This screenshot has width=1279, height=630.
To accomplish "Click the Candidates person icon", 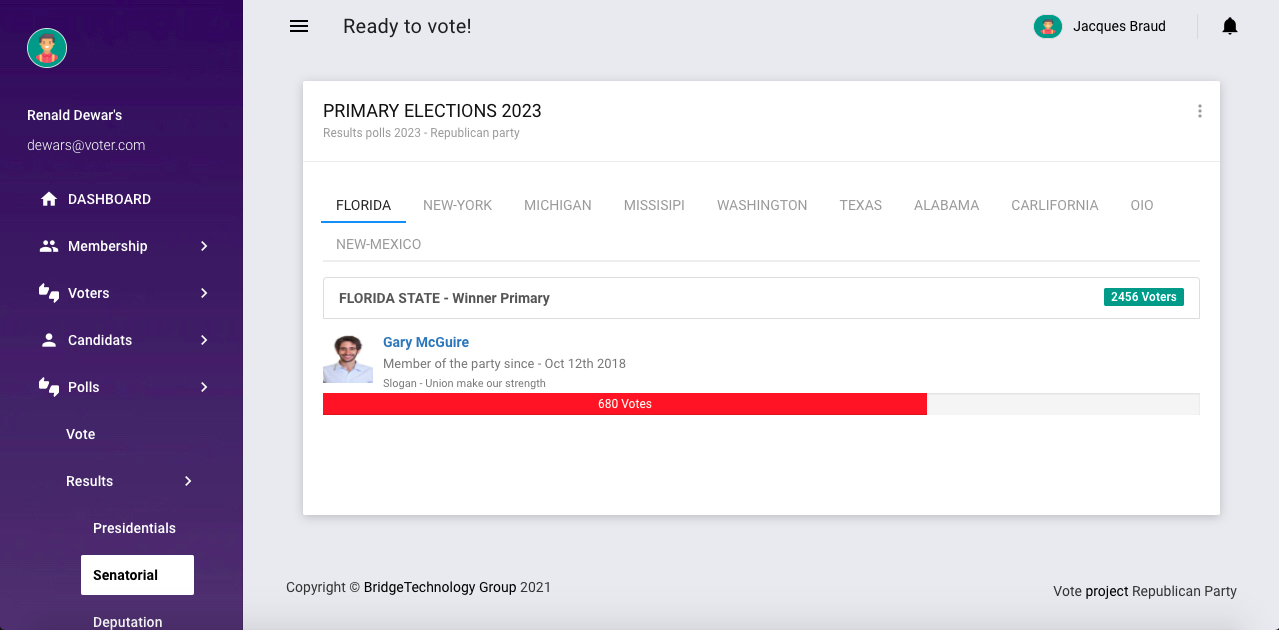I will pyautogui.click(x=48, y=339).
